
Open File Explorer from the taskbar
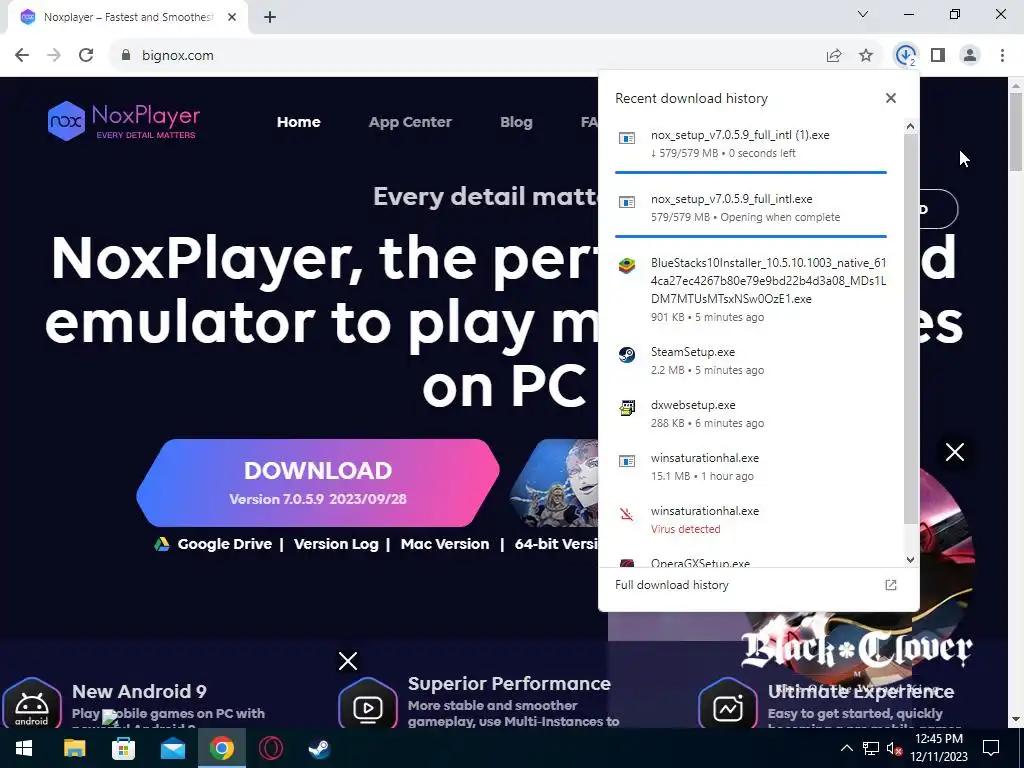[74, 748]
